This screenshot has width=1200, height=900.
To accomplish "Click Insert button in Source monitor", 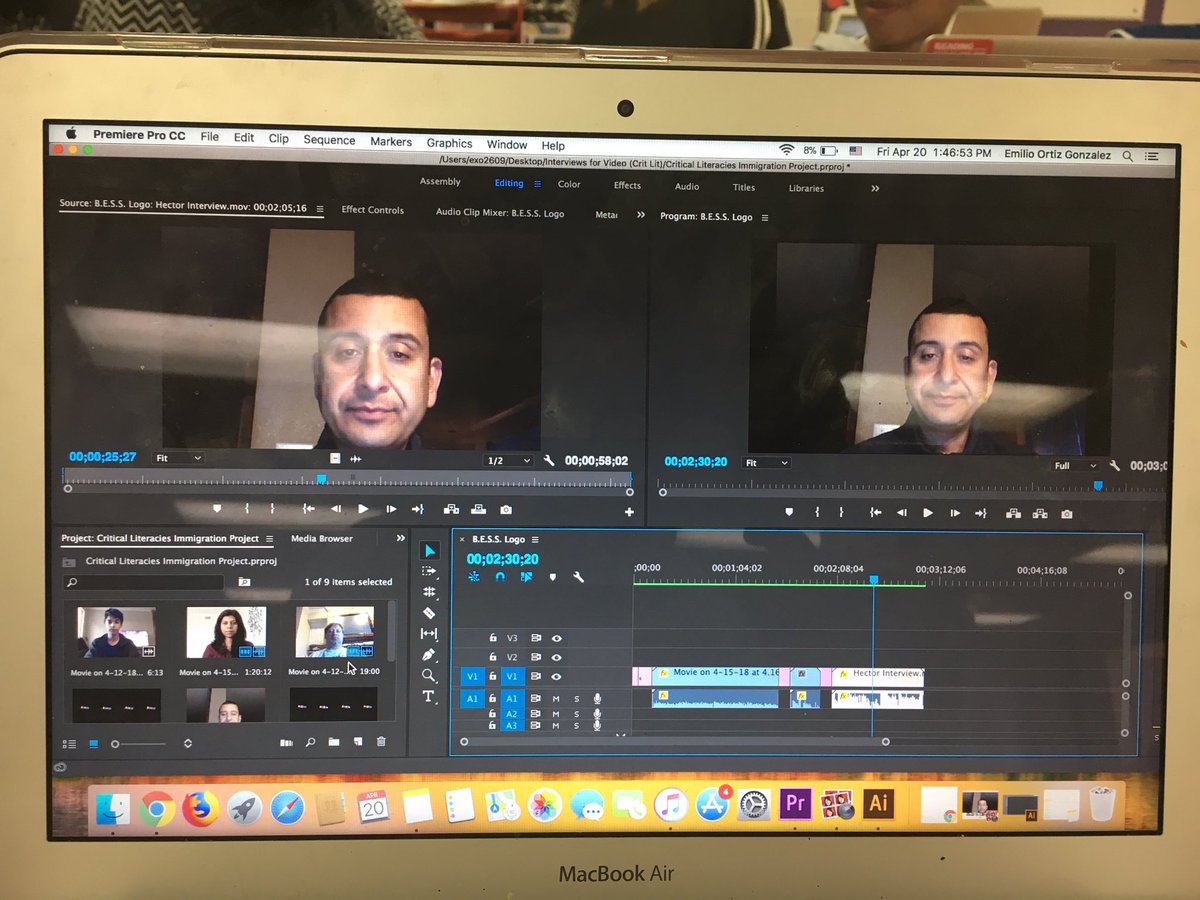I will [451, 510].
